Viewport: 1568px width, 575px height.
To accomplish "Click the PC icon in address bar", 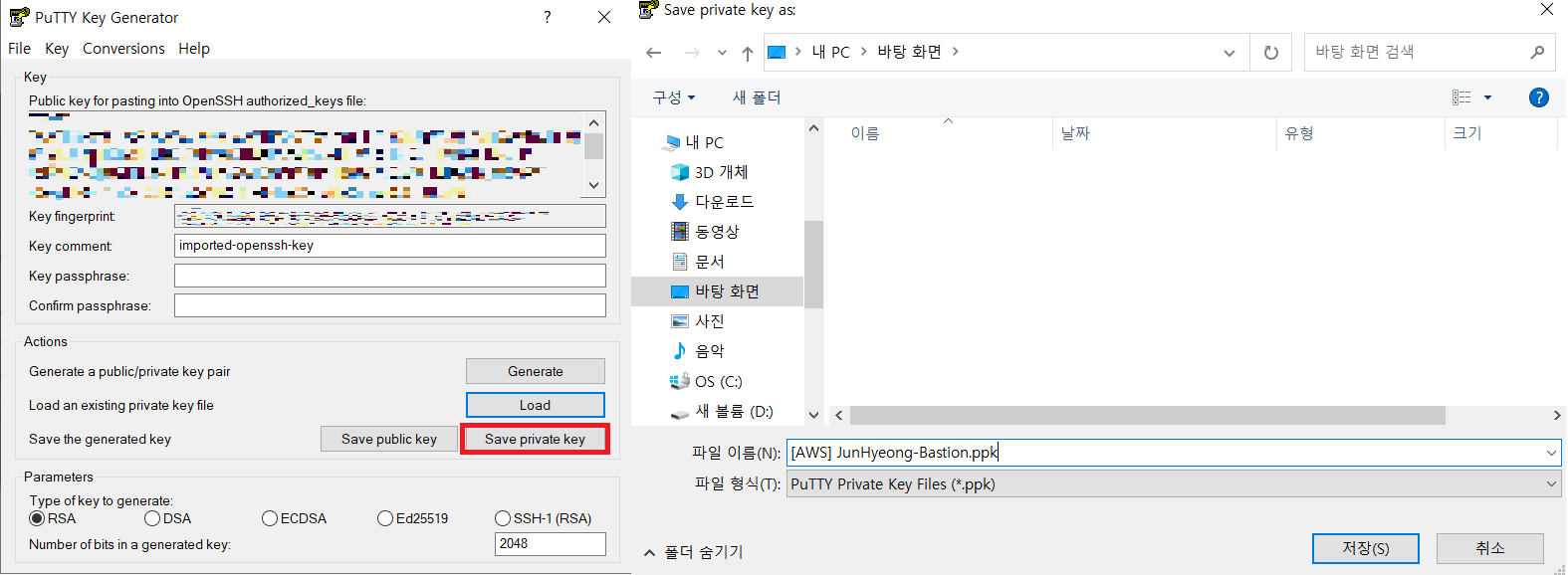I will coord(778,52).
